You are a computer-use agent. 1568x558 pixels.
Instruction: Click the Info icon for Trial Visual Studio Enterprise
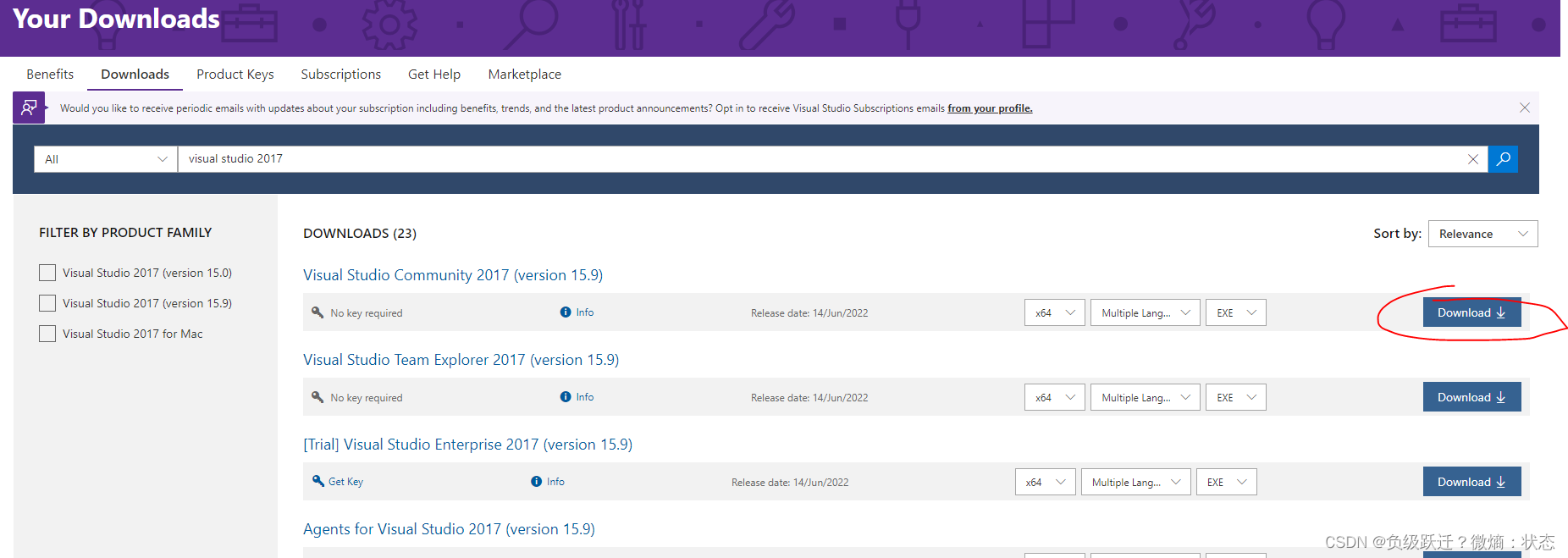[x=536, y=482]
